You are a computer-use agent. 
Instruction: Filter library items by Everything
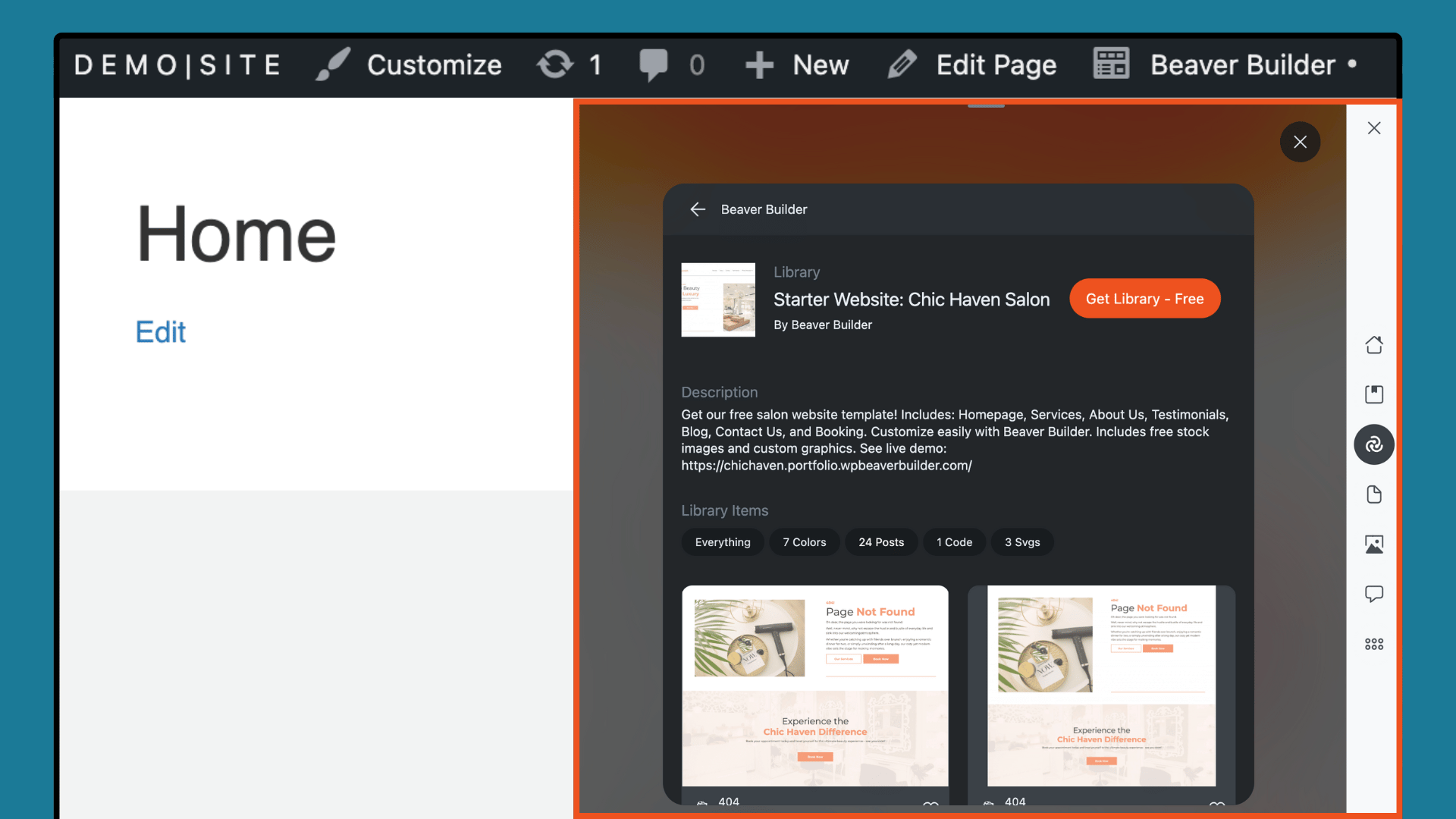722,542
